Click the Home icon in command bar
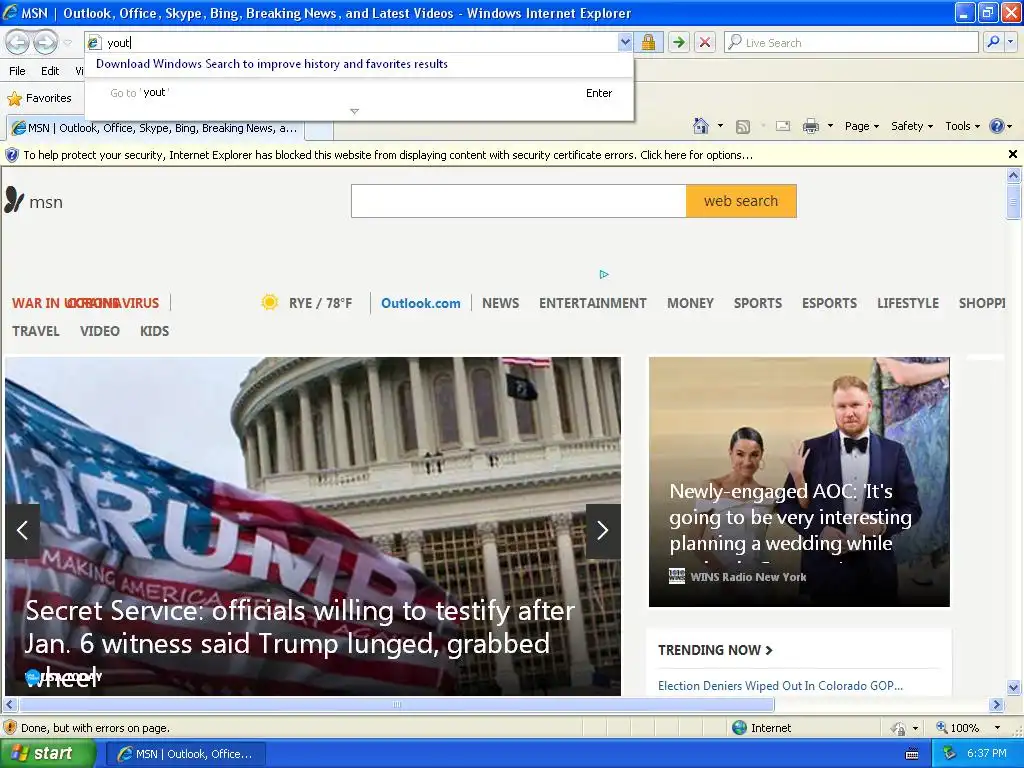 coord(701,126)
